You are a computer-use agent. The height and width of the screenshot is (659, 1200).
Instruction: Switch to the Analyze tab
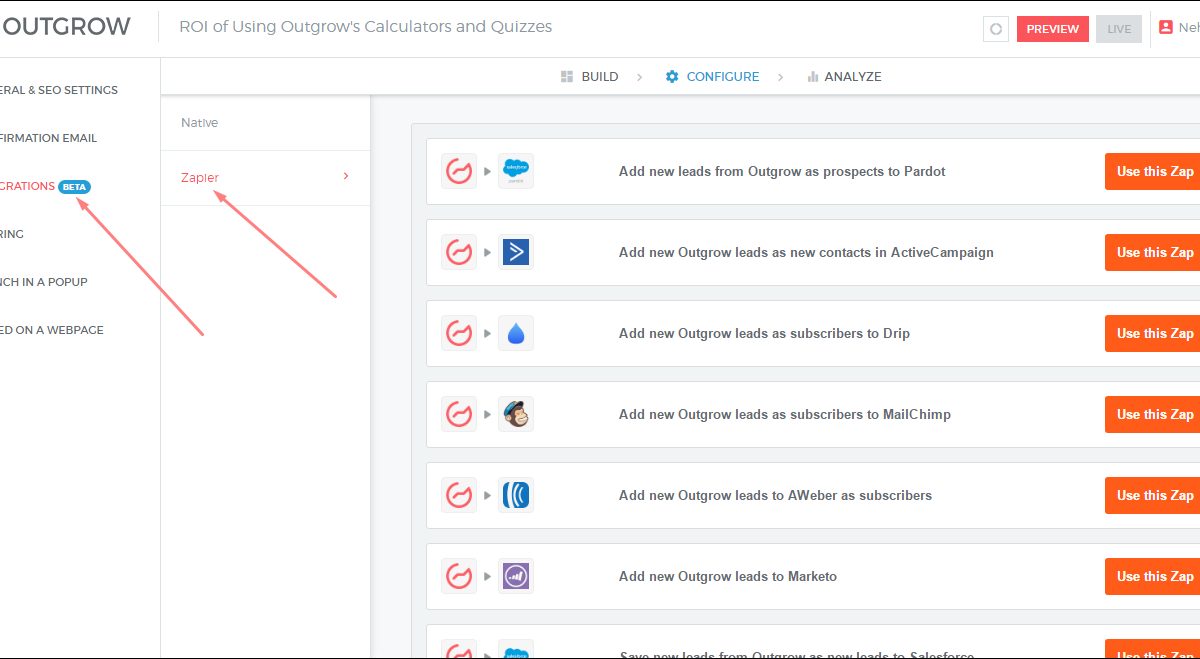[x=844, y=77]
